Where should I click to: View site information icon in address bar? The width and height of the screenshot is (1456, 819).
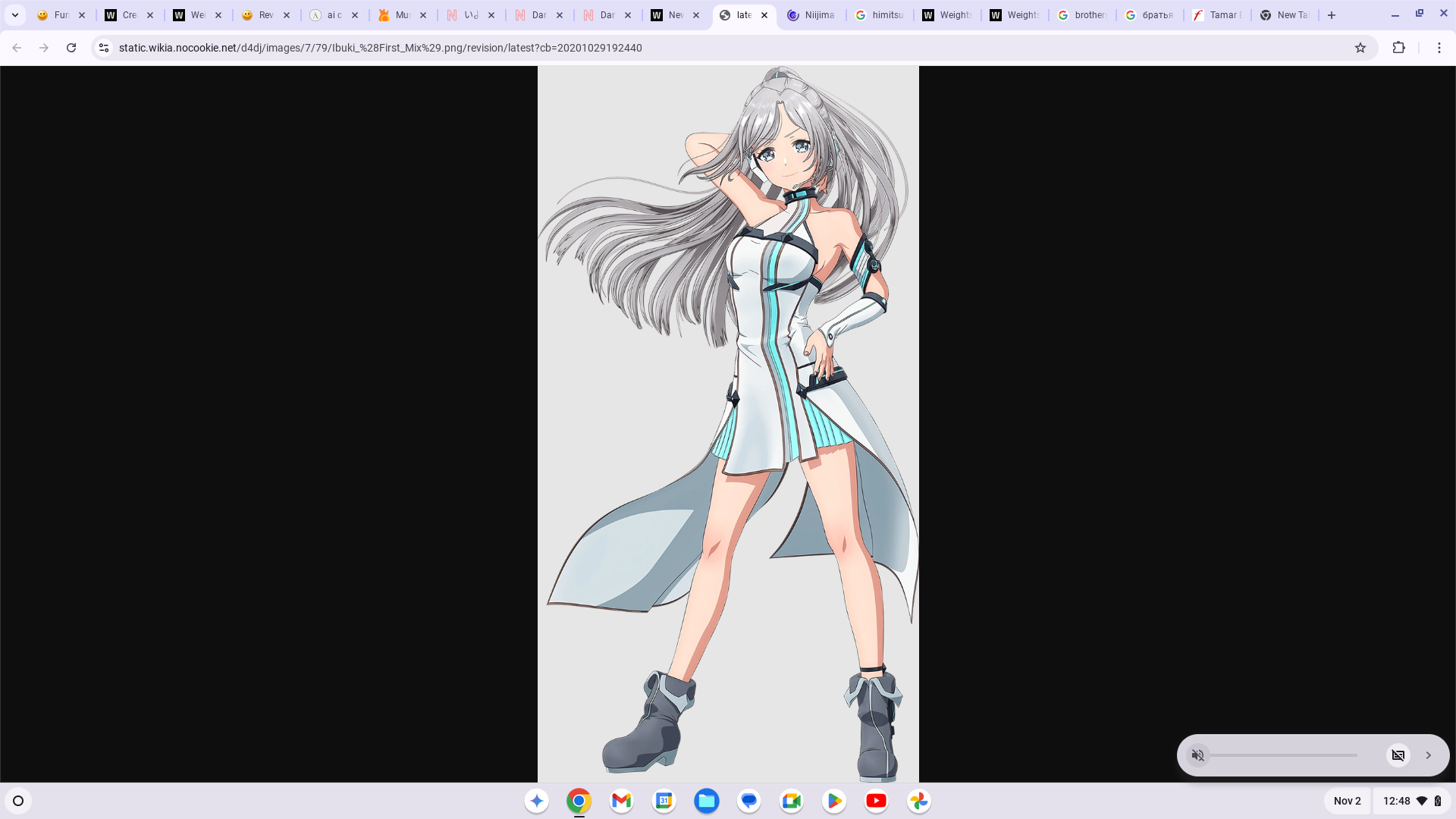(104, 48)
